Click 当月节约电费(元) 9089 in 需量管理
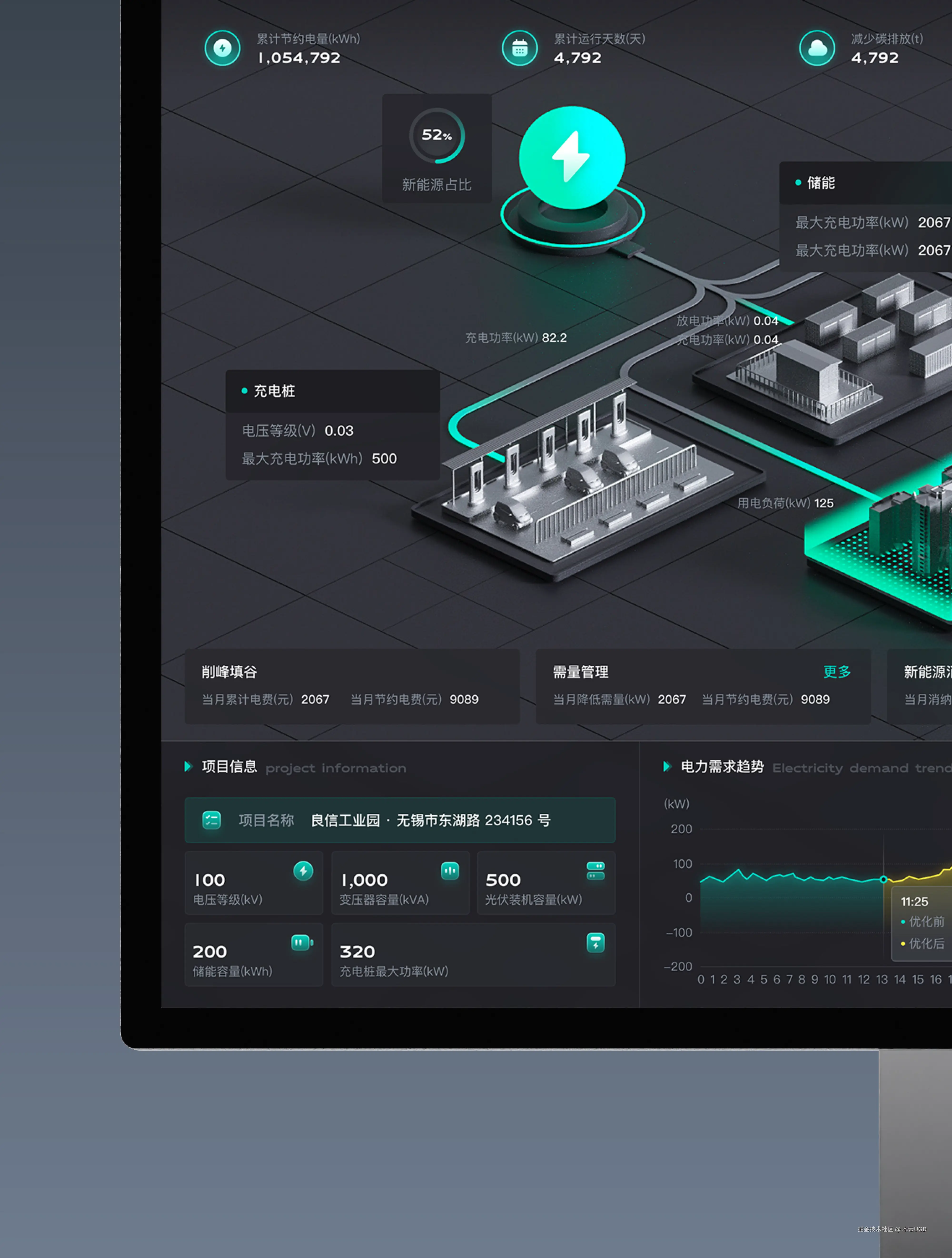 766,699
